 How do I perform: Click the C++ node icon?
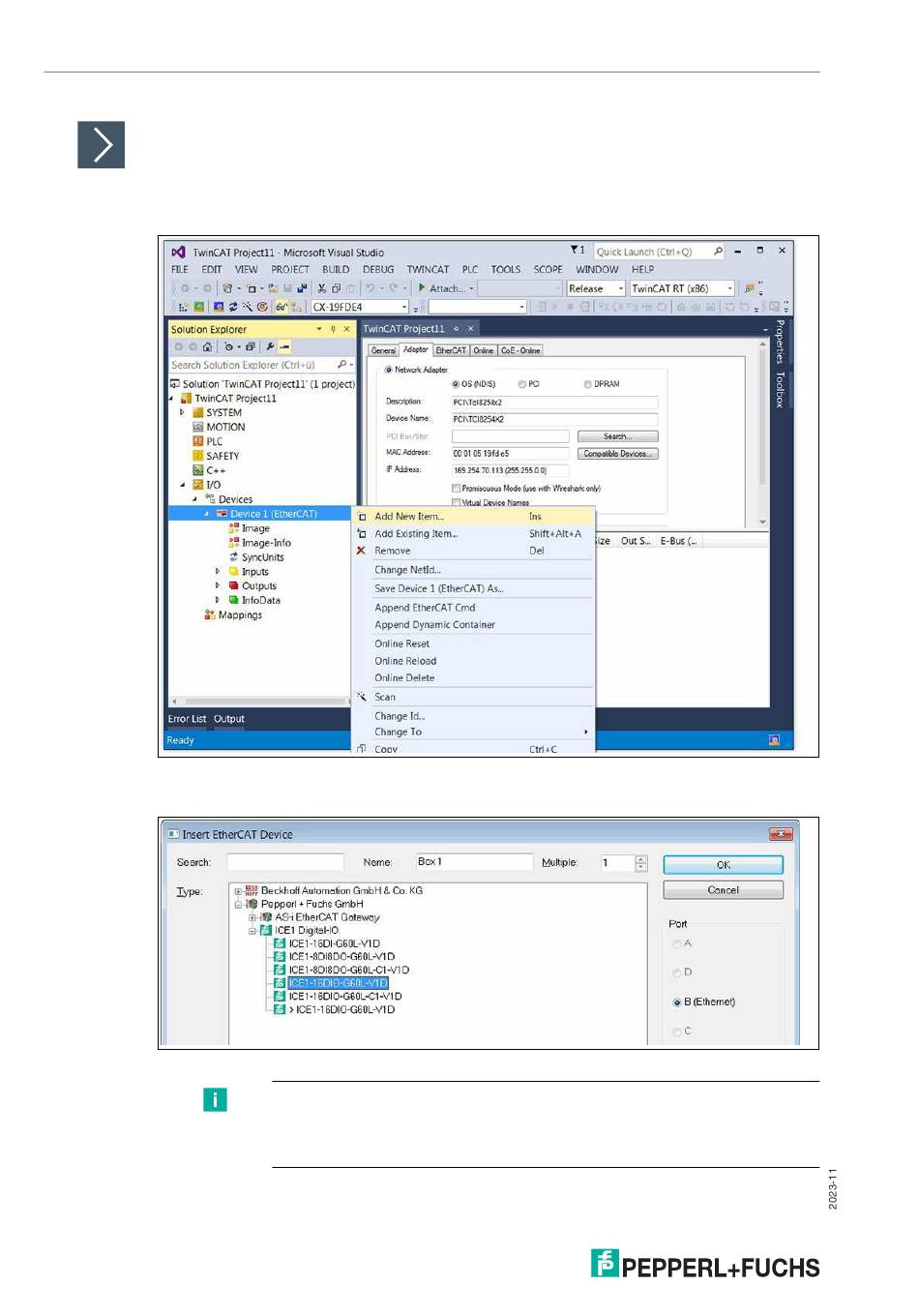198,470
